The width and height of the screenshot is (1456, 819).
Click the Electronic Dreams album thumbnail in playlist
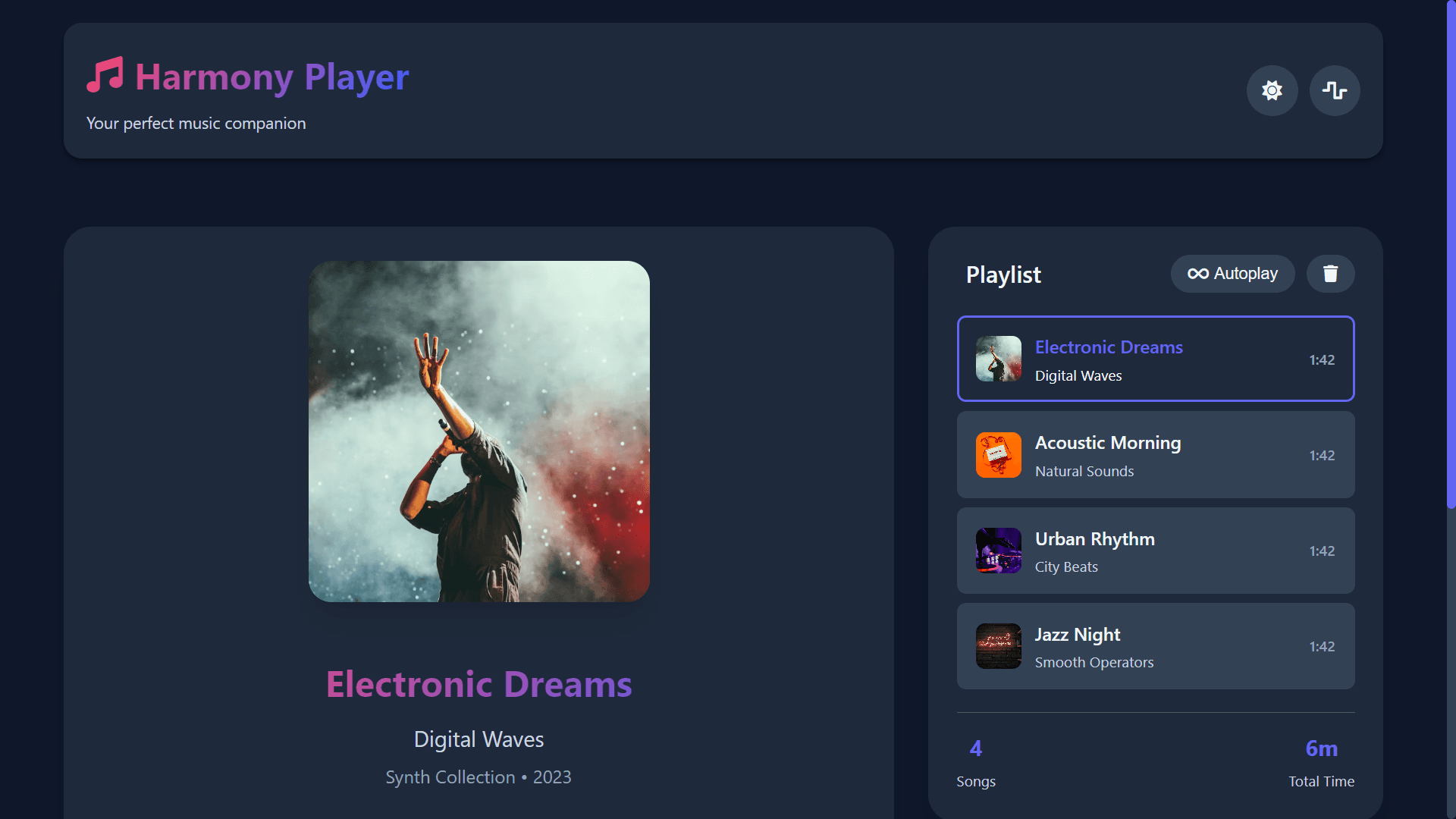[998, 359]
